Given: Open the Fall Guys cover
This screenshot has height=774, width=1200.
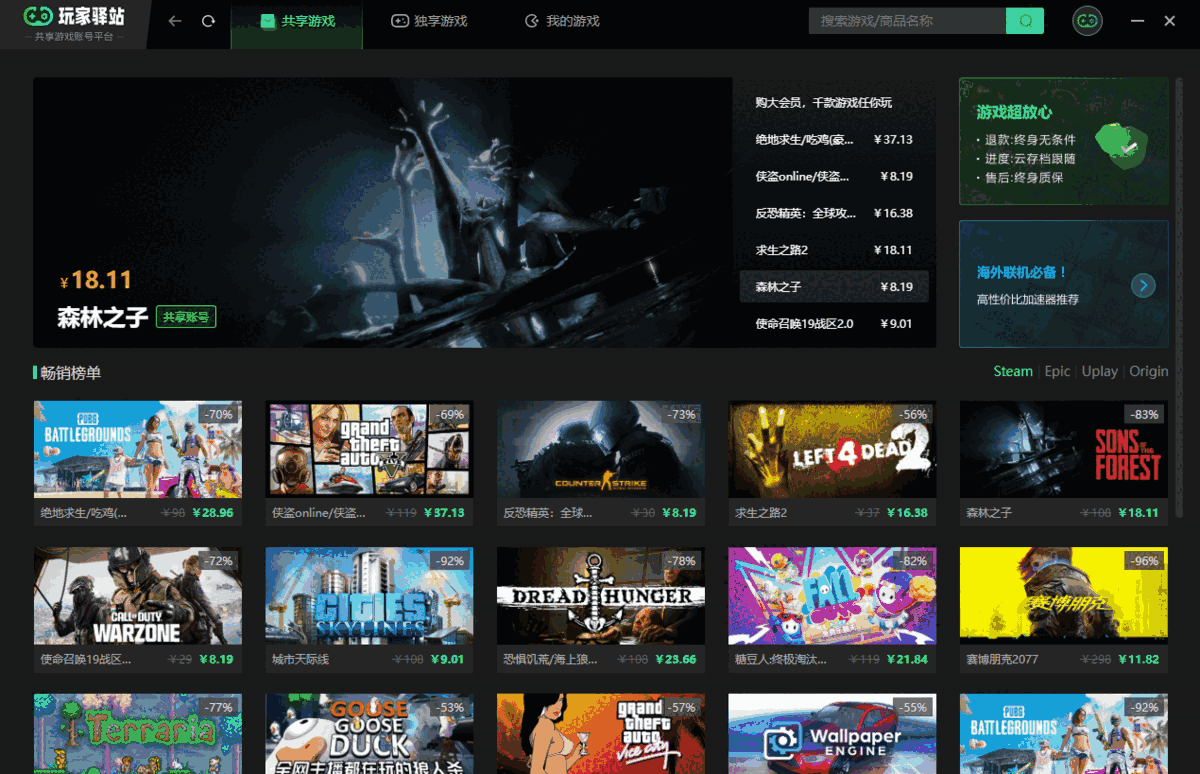Looking at the screenshot, I should click(x=832, y=596).
